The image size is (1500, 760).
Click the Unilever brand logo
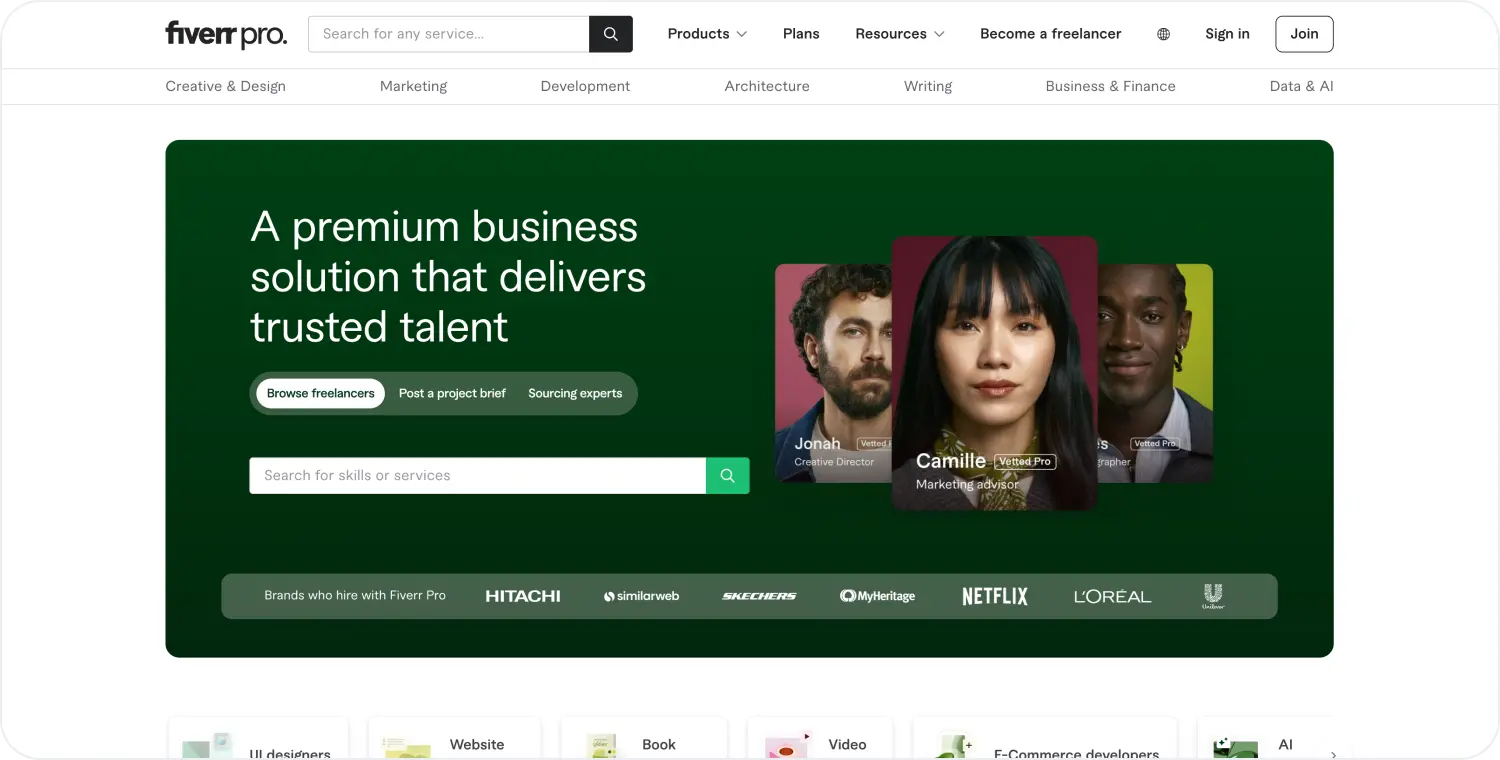tap(1213, 596)
